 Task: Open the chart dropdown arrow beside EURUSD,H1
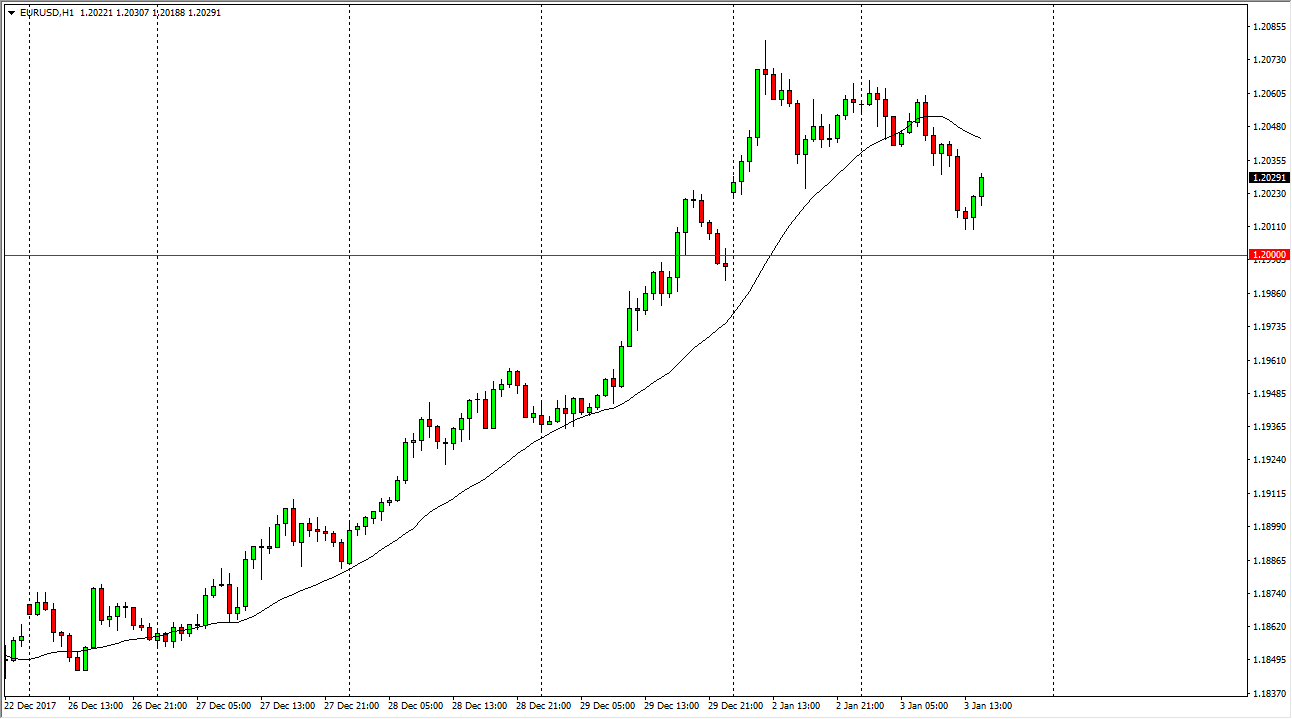(x=11, y=13)
